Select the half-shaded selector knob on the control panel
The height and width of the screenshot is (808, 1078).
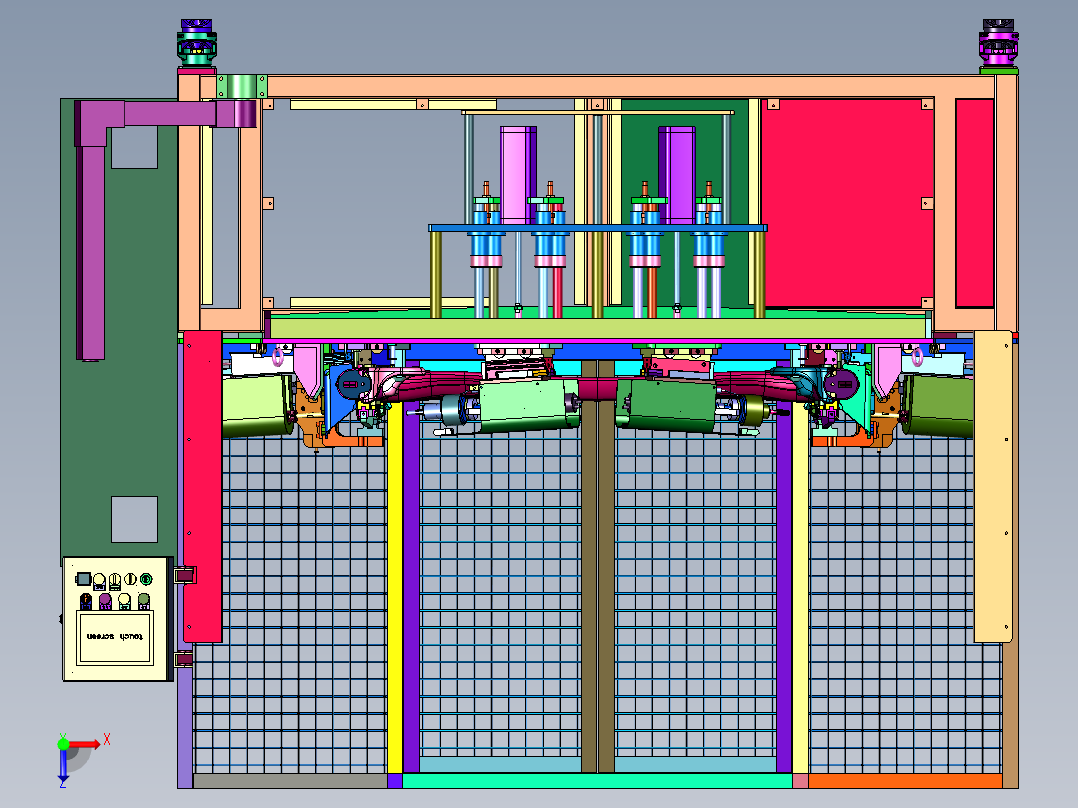pyautogui.click(x=130, y=580)
